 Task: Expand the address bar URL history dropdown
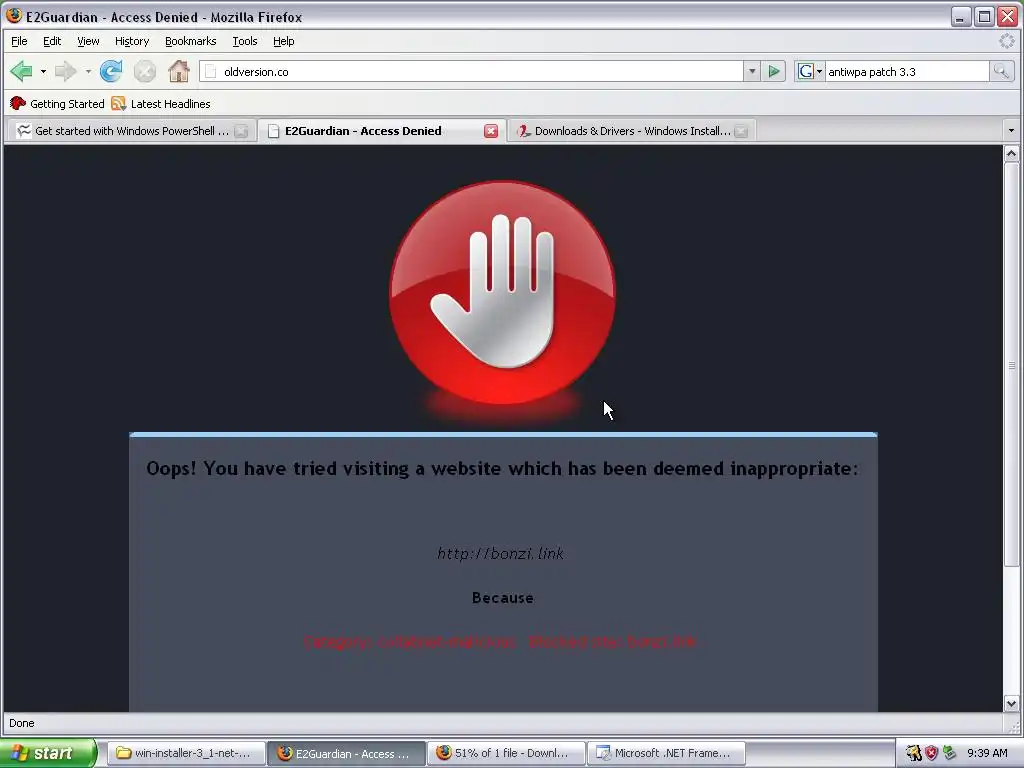point(752,71)
